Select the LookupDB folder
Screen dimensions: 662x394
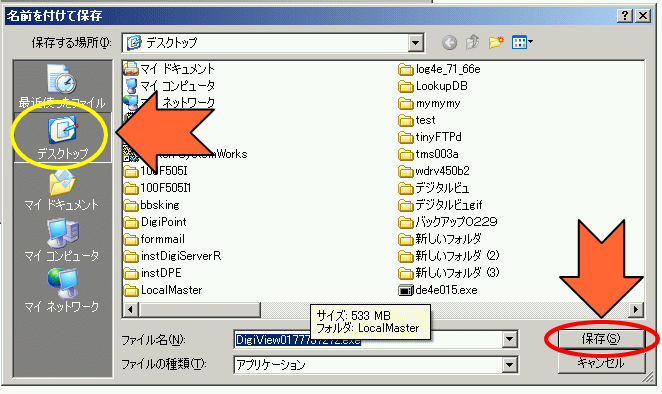pos(433,86)
